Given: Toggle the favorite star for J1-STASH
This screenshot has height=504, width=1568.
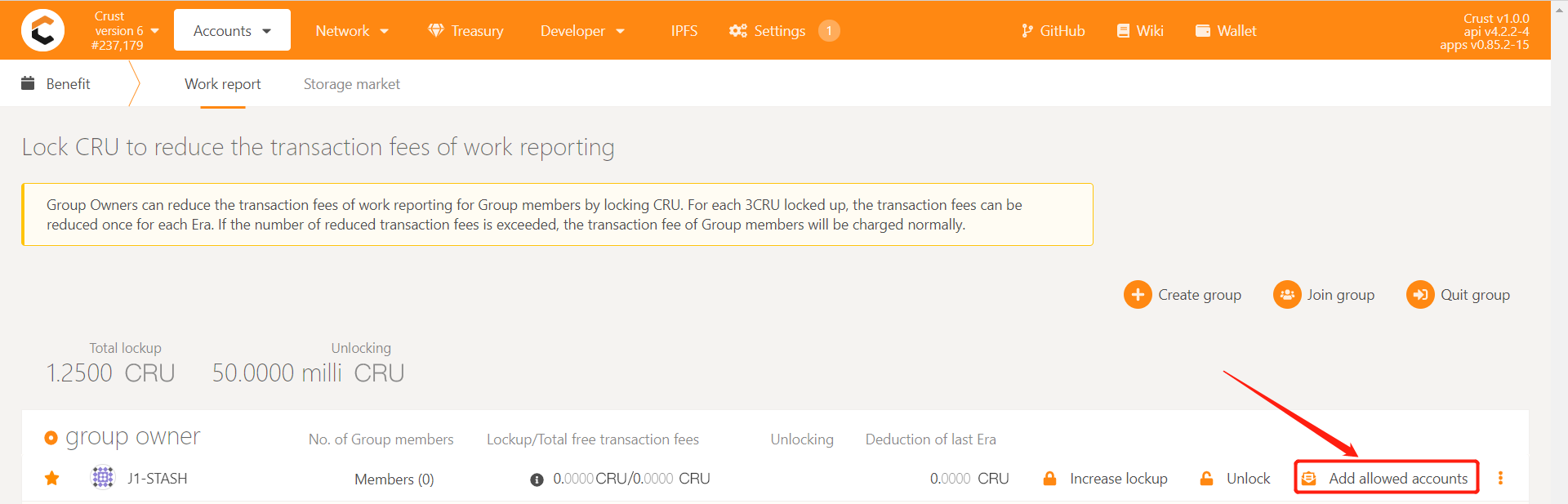Looking at the screenshot, I should pyautogui.click(x=52, y=478).
